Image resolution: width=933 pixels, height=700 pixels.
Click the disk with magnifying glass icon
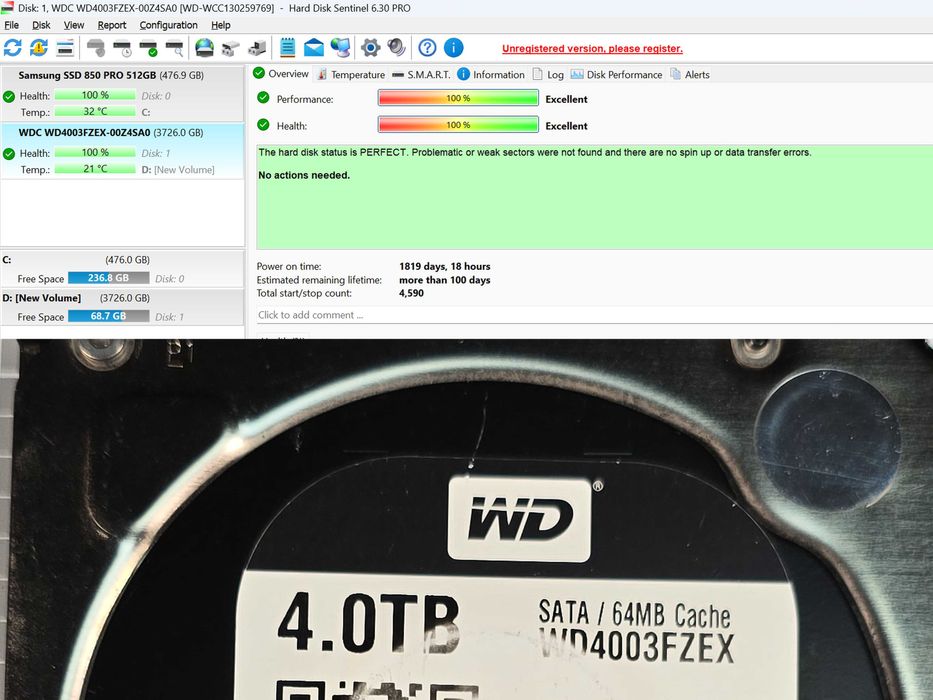[174, 48]
